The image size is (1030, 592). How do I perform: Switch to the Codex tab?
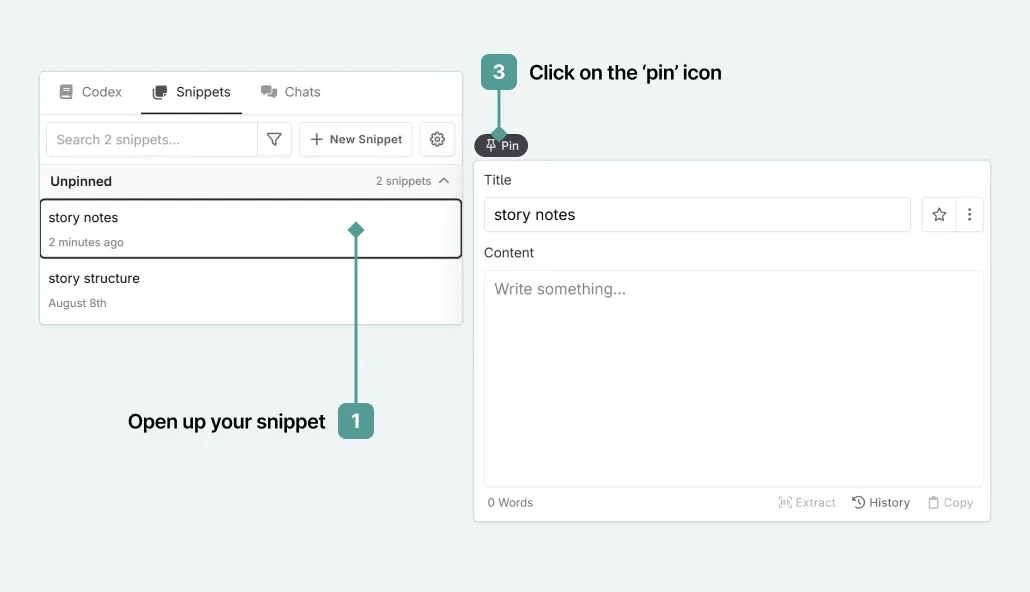point(90,91)
